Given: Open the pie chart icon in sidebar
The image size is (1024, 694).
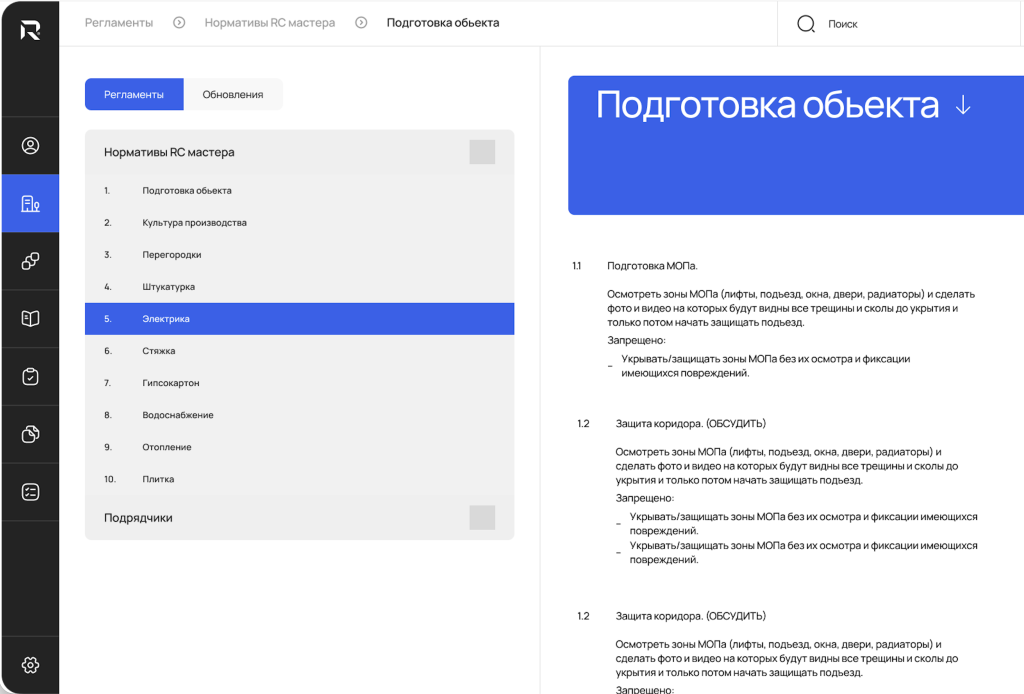Looking at the screenshot, I should click(30, 434).
